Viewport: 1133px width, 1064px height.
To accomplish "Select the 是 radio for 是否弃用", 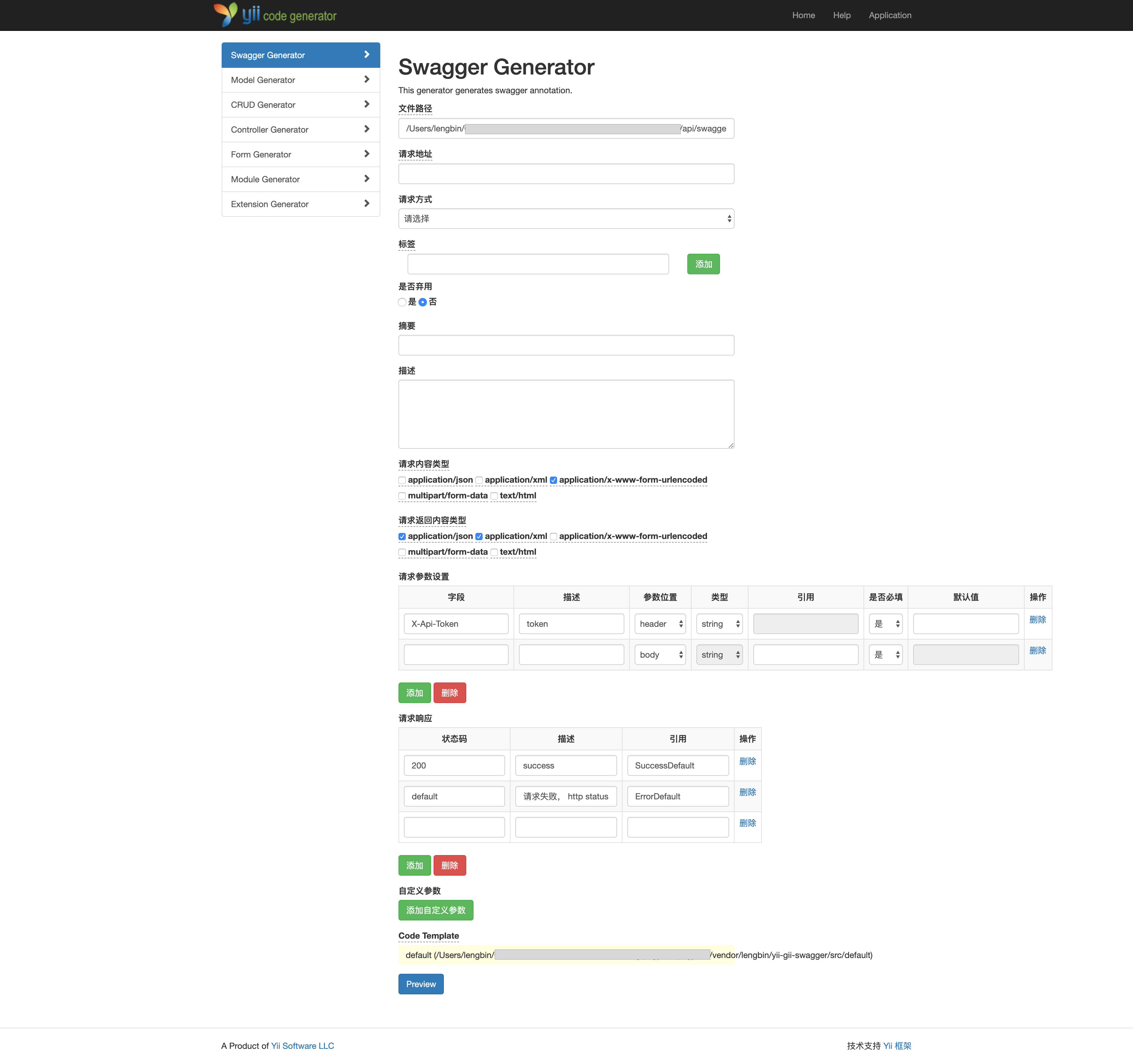I will [402, 302].
